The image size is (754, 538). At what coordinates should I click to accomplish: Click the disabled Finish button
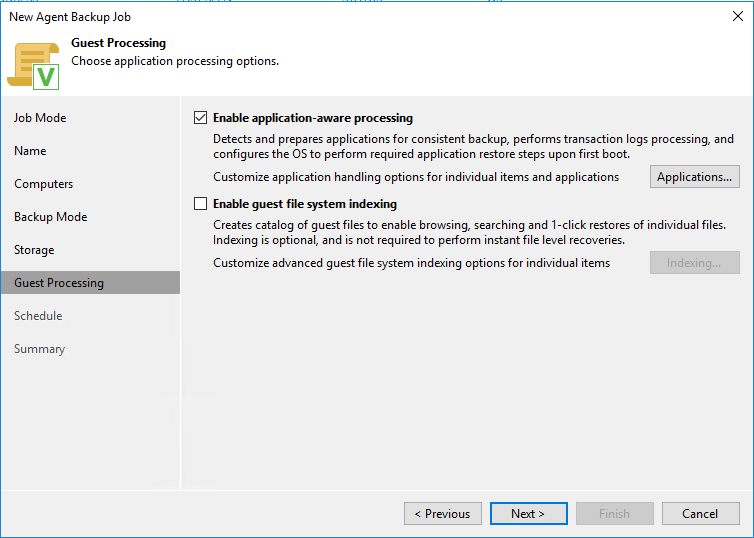[x=614, y=514]
